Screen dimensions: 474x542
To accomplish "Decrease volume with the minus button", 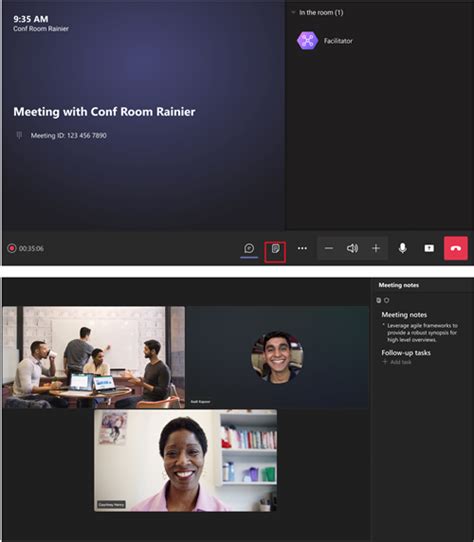I will 329,248.
